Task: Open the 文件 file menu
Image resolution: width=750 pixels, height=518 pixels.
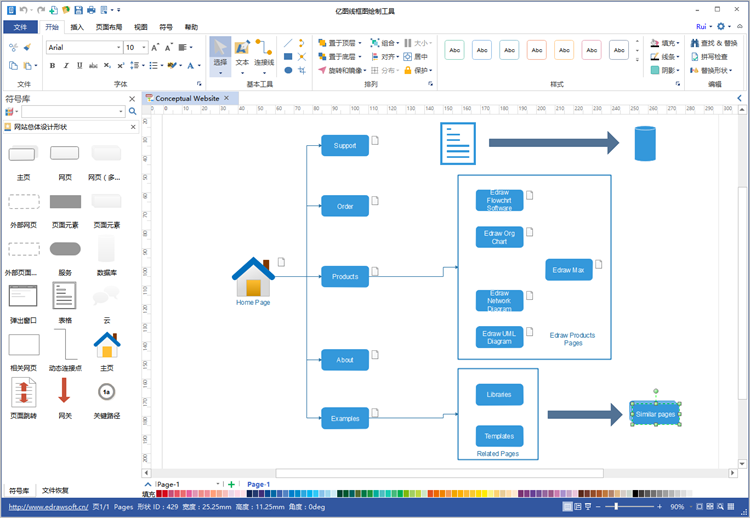Action: tap(20, 27)
